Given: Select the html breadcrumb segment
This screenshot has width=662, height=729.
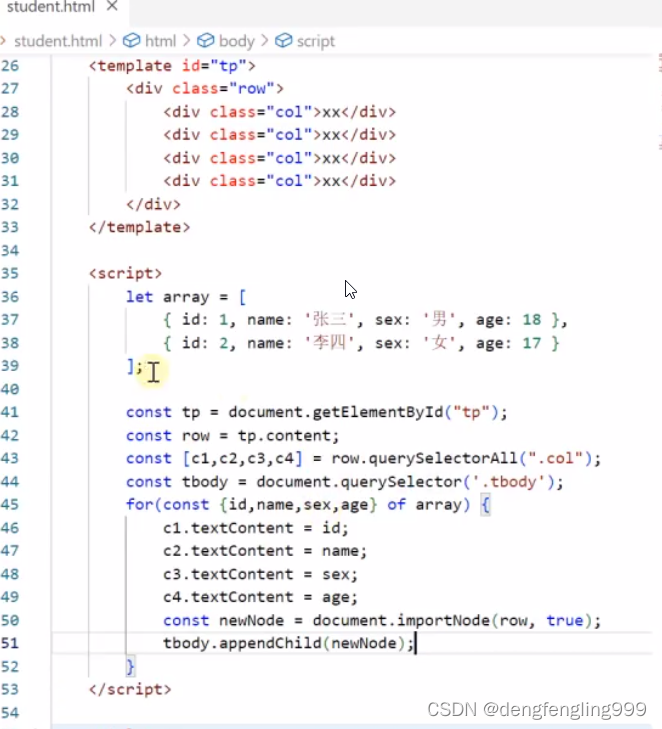Looking at the screenshot, I should coord(160,41).
